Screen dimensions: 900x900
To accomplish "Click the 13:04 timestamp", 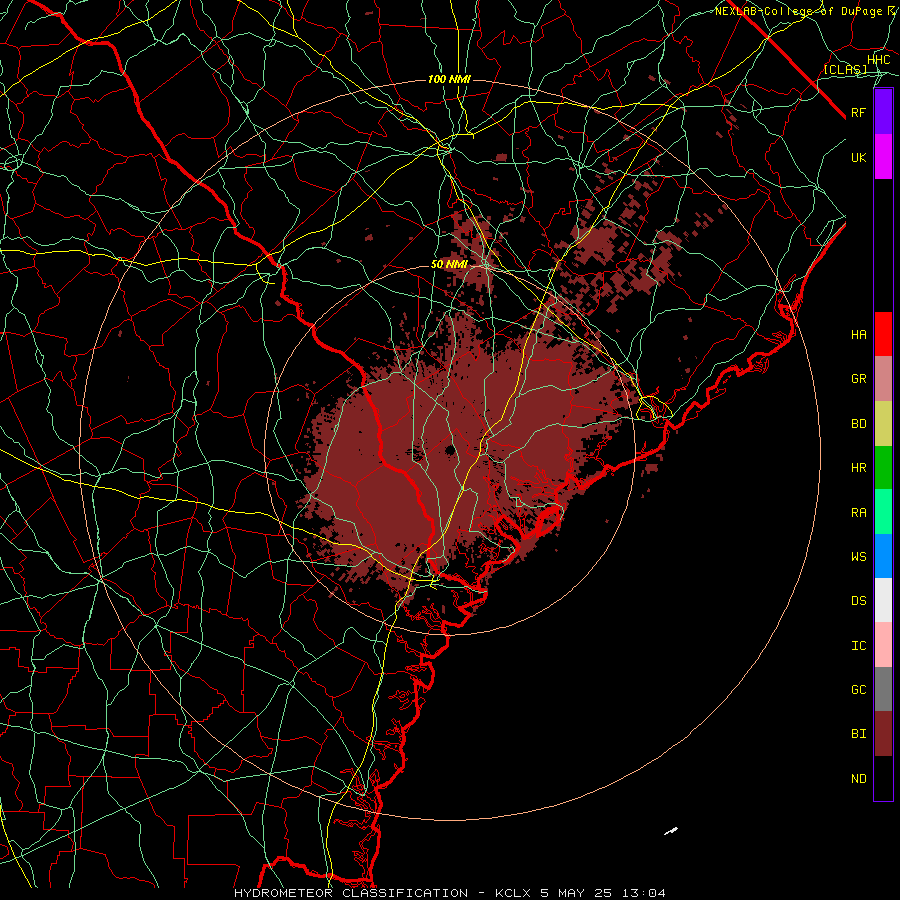I will coord(644,893).
